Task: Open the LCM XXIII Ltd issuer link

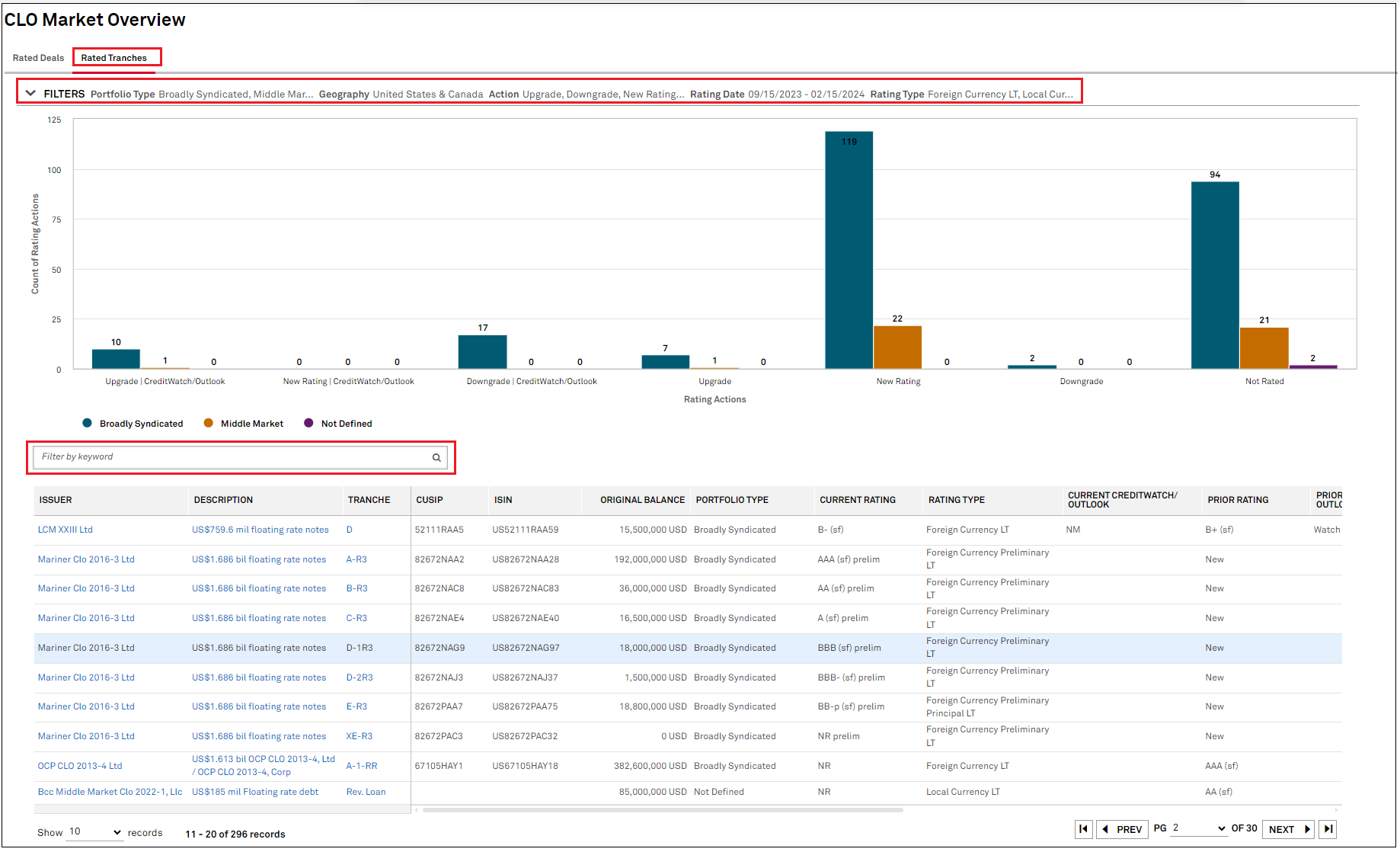Action: [66, 530]
